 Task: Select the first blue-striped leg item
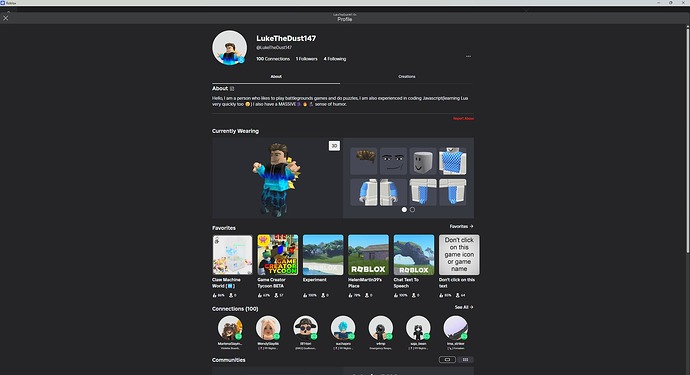point(423,192)
